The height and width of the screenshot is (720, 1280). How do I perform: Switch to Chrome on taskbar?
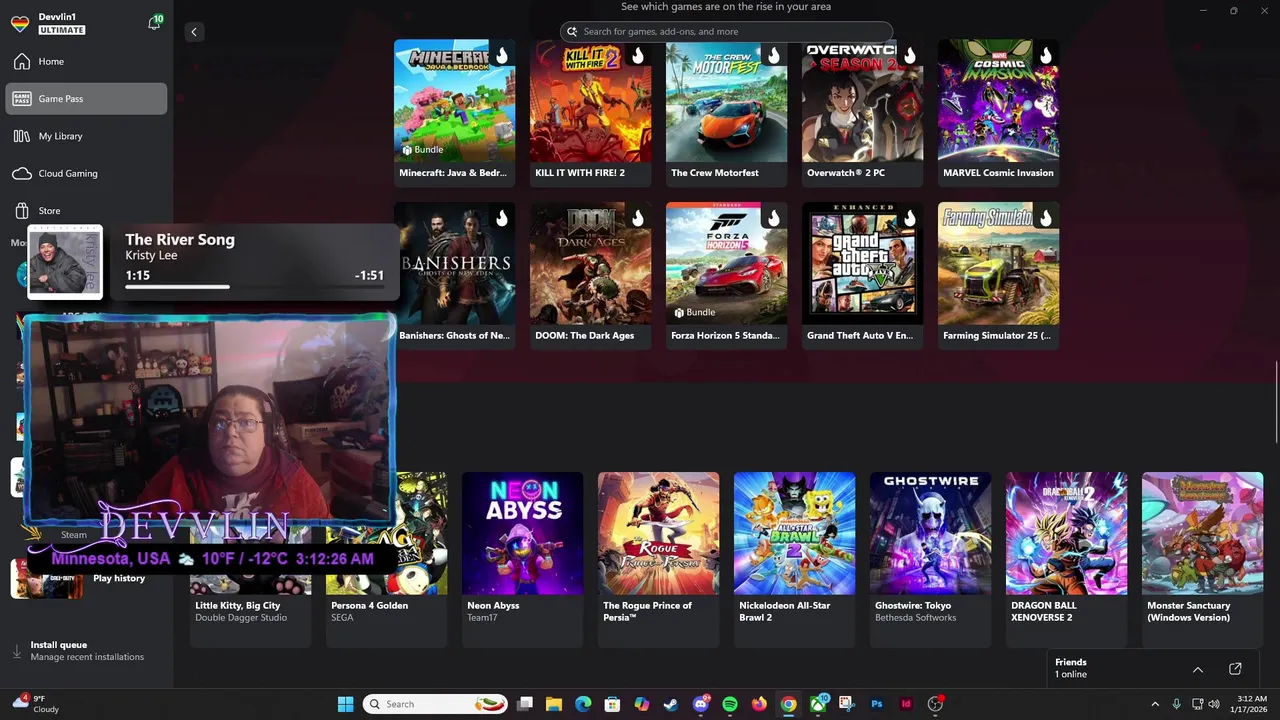point(789,704)
